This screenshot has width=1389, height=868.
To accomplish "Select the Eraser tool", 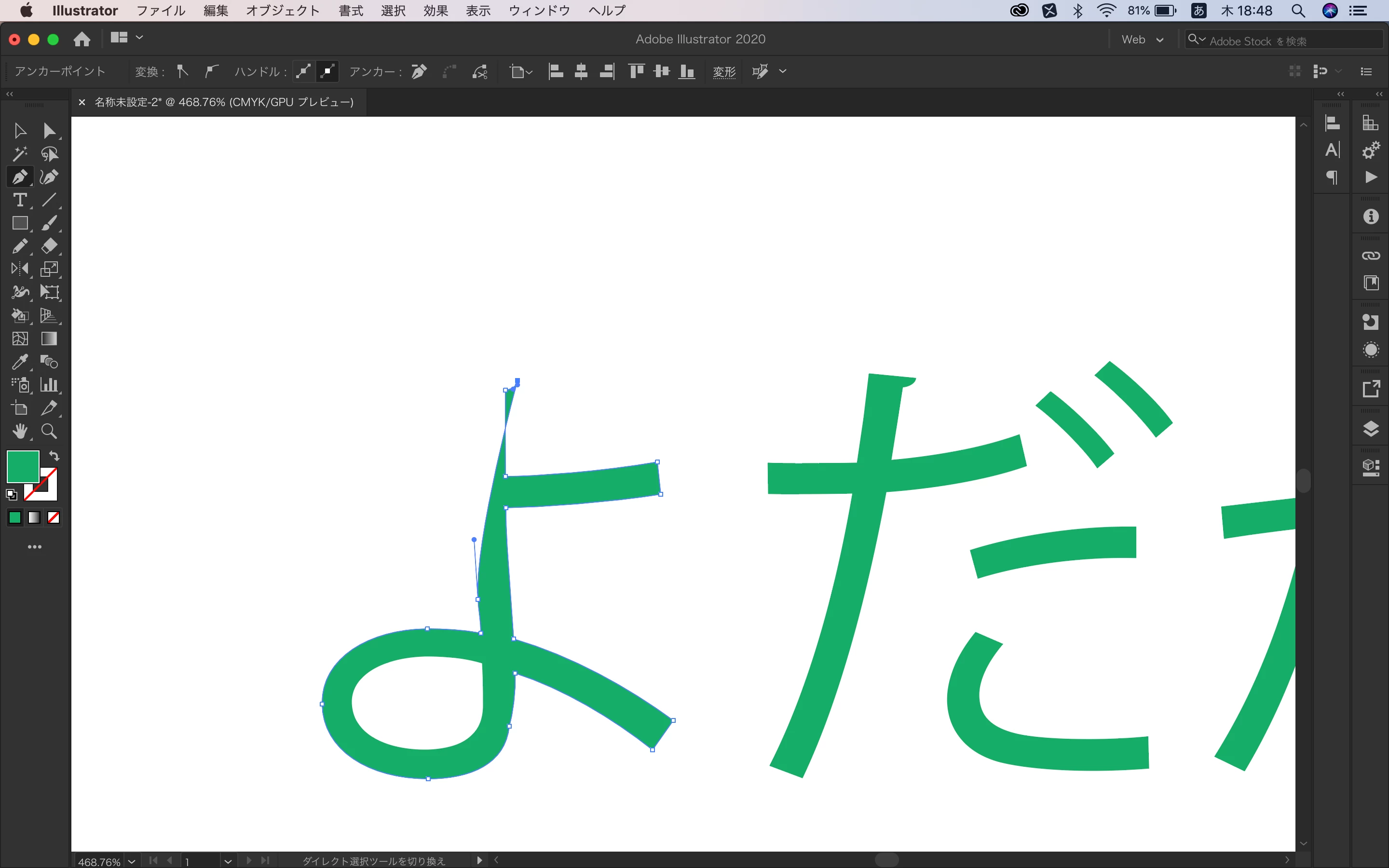I will 49,246.
